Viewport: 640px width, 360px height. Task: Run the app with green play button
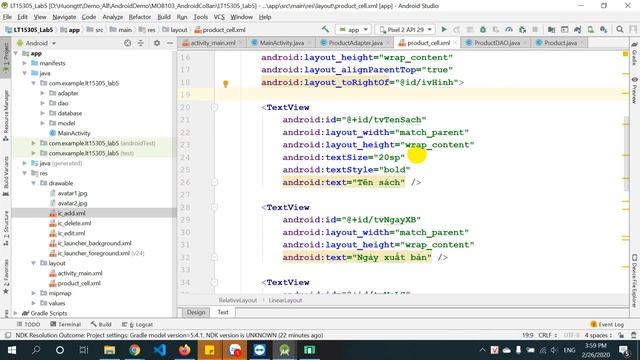[444, 29]
